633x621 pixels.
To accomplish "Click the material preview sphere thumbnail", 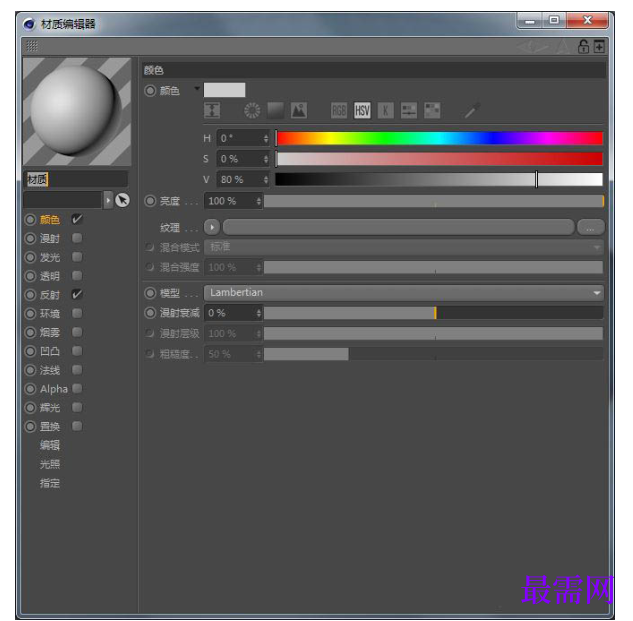I will tap(77, 112).
